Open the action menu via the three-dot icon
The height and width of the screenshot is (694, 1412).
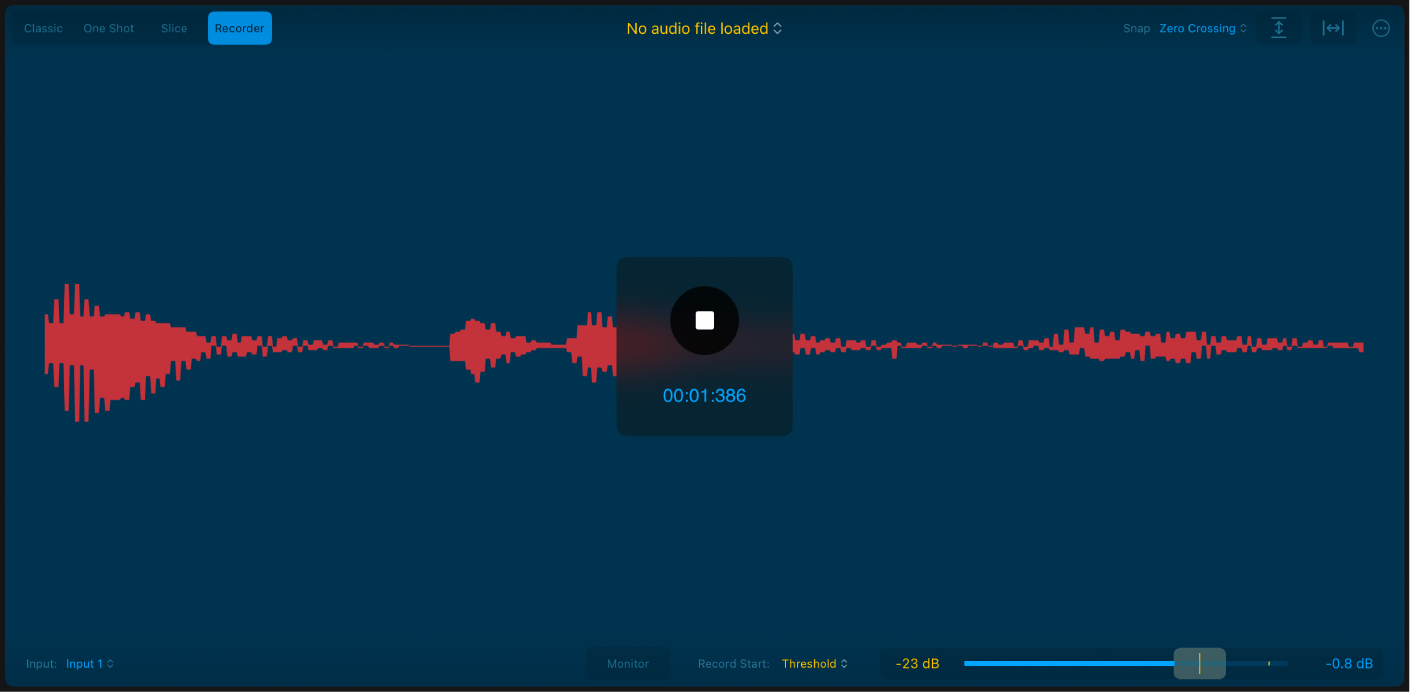[x=1381, y=28]
